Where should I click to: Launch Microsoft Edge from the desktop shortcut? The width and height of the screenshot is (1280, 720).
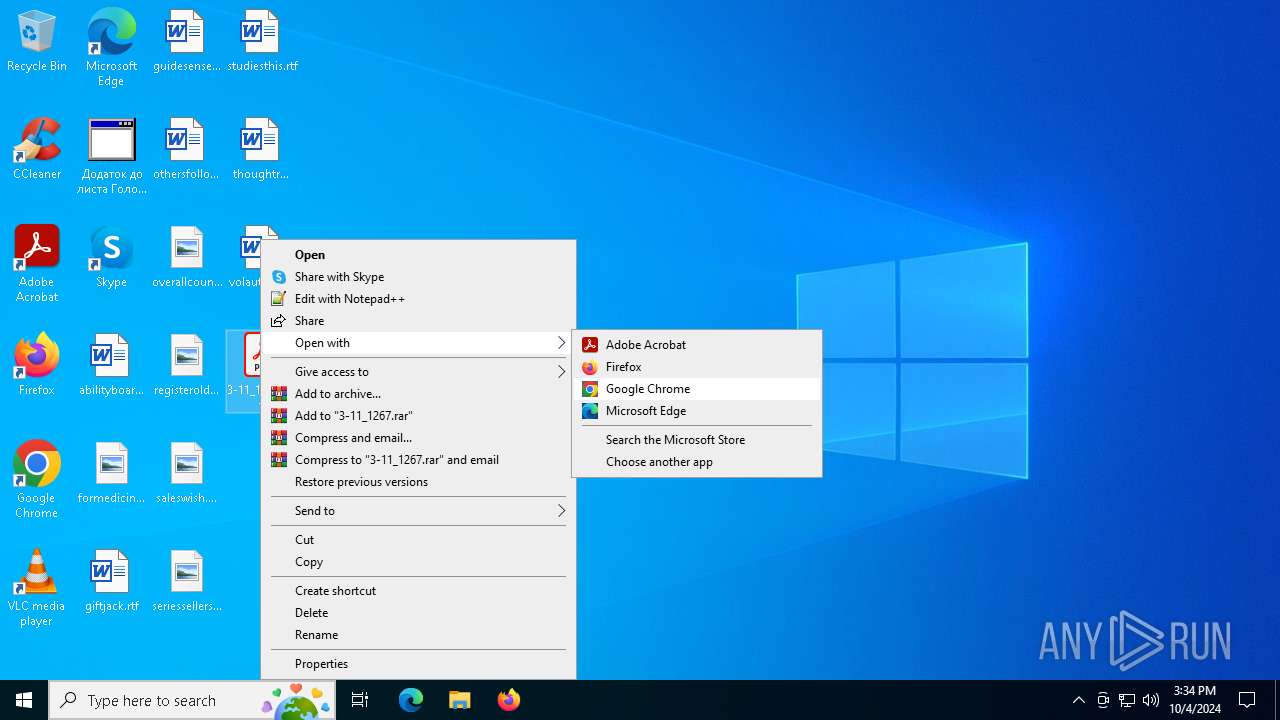[x=111, y=48]
